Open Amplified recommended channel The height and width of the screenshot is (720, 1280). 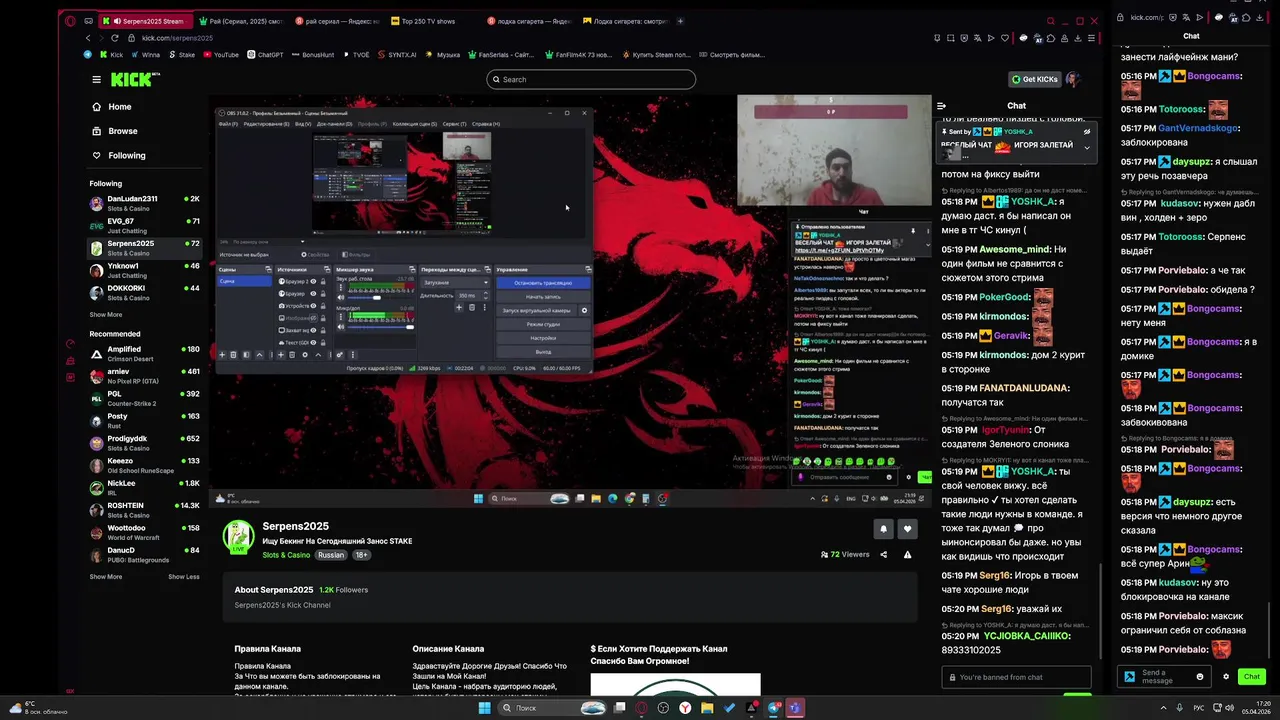click(x=145, y=353)
